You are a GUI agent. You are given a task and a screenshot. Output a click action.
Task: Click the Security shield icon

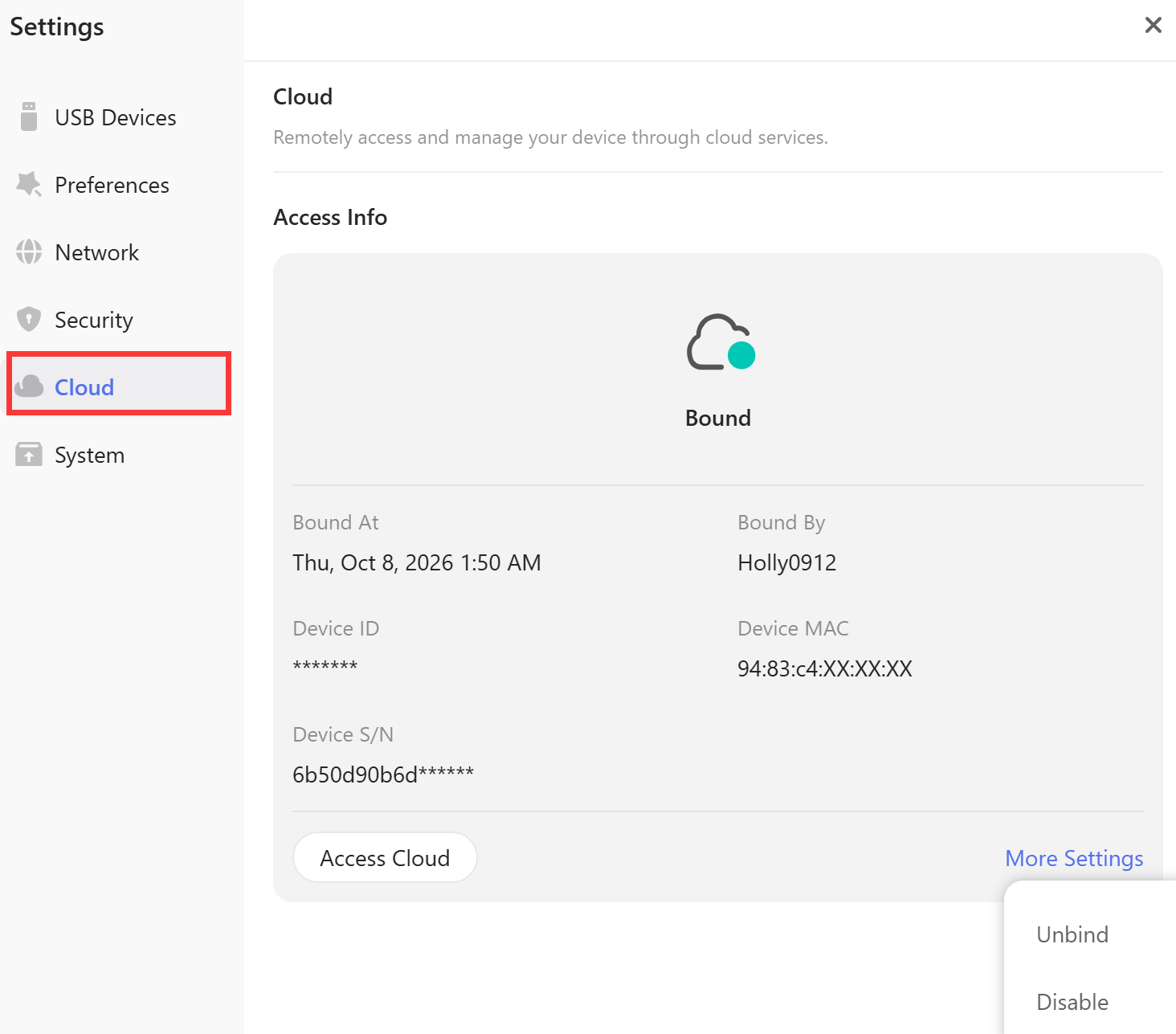click(29, 319)
